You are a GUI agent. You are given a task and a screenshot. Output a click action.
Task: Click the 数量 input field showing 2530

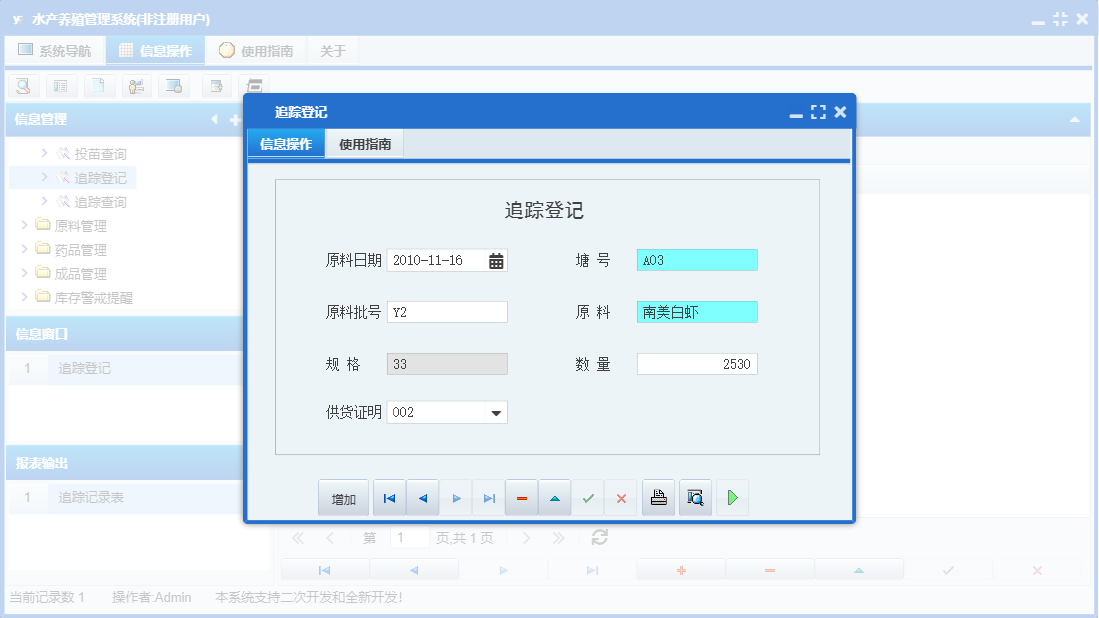(x=697, y=363)
